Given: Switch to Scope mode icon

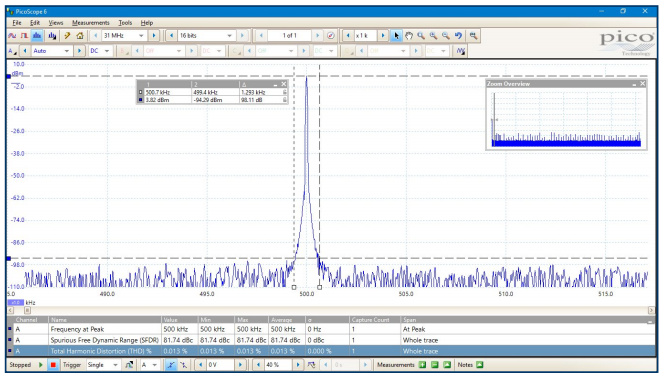Looking at the screenshot, I should coord(12,36).
